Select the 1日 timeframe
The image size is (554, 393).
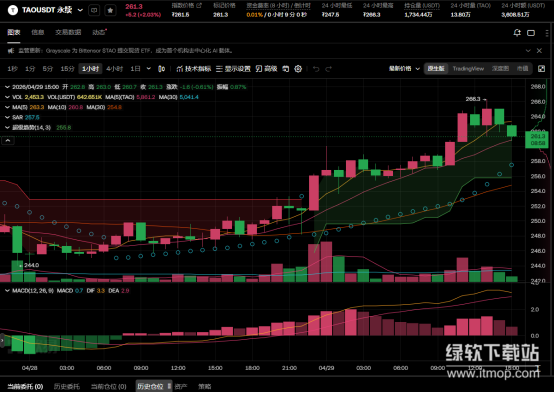coord(135,69)
